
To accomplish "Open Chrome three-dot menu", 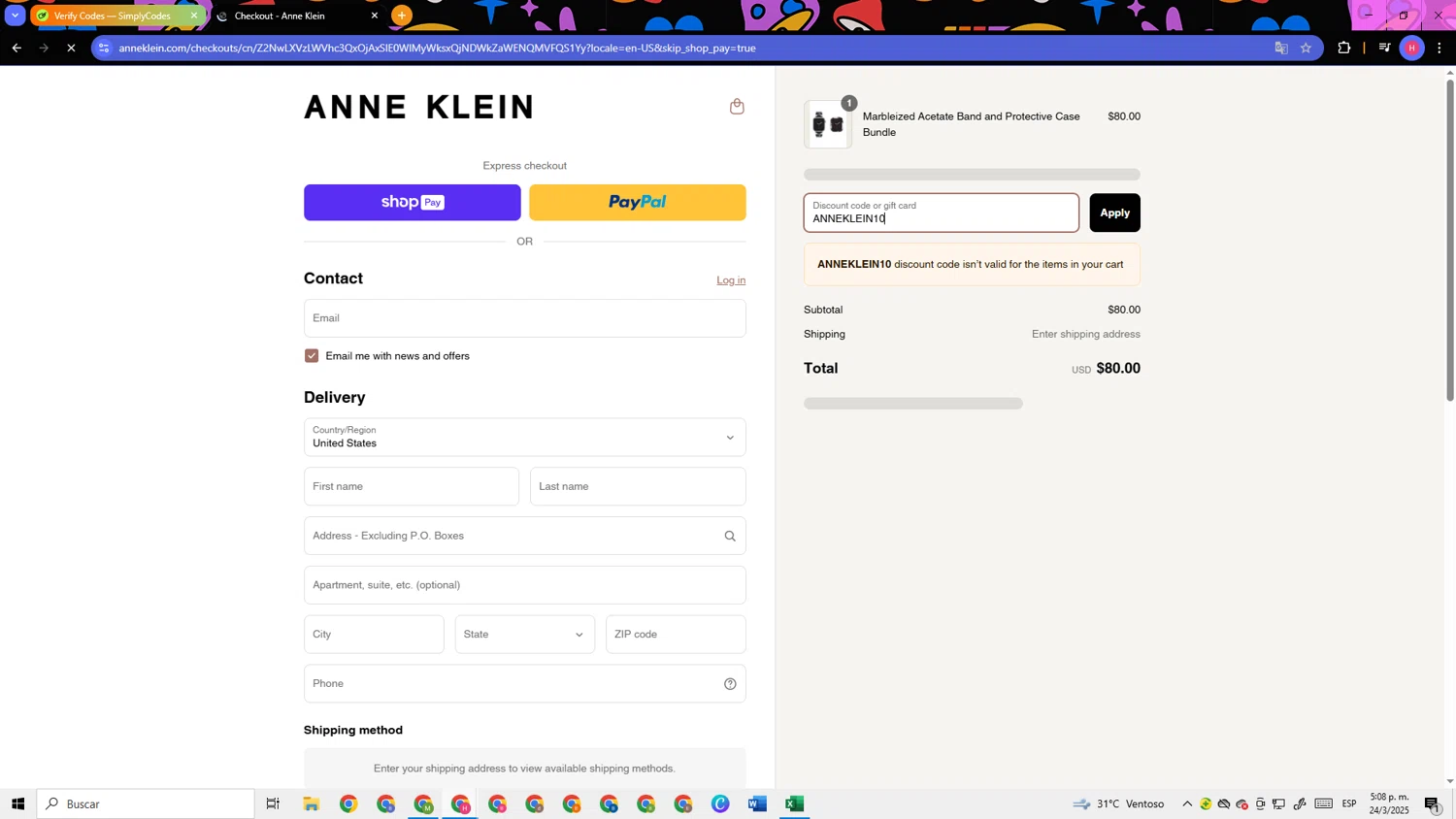I will pyautogui.click(x=1439, y=48).
